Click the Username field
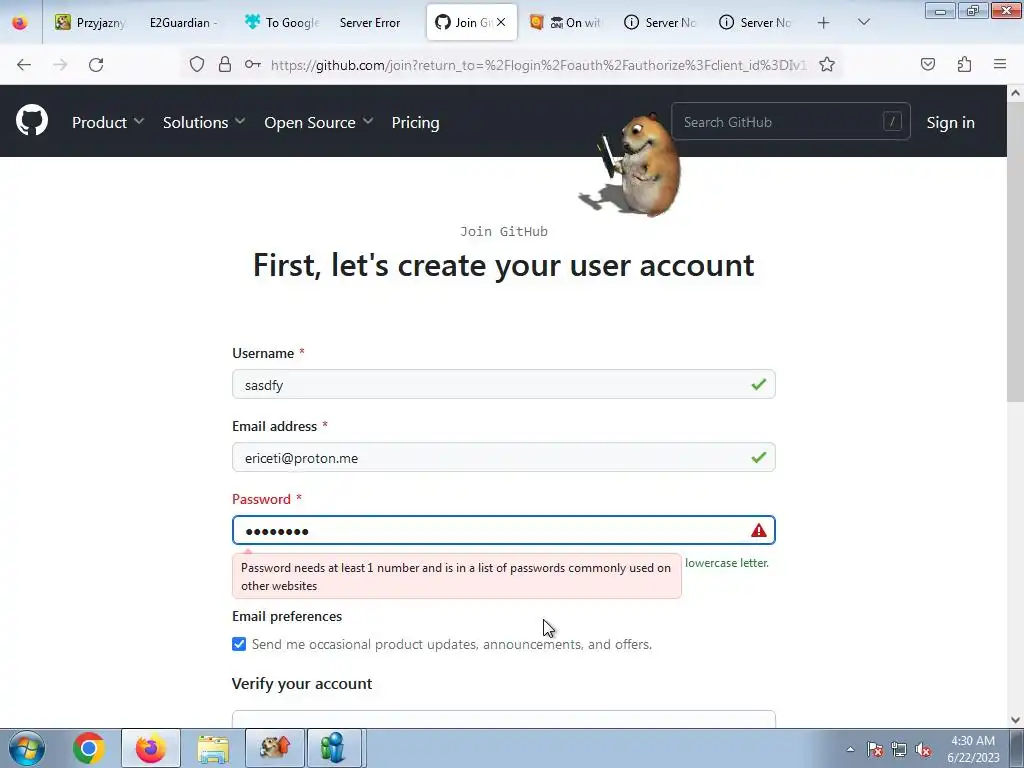This screenshot has width=1024, height=768. (504, 384)
